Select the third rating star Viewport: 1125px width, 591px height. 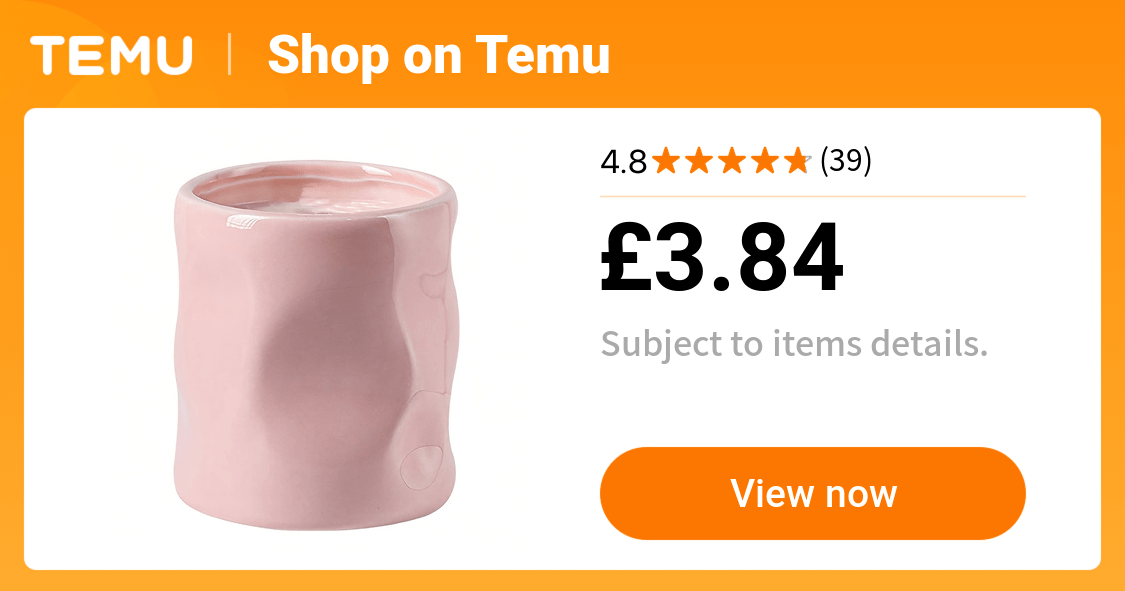(732, 161)
